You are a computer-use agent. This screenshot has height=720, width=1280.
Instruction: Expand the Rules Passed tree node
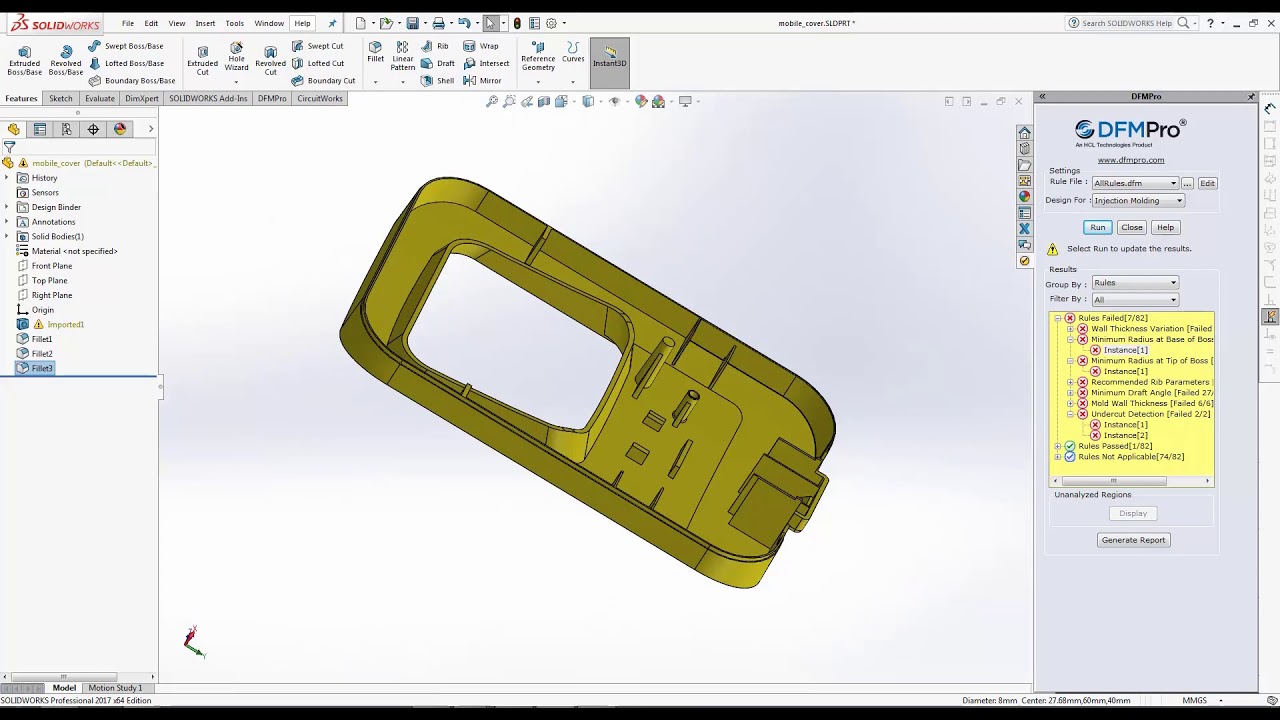tap(1057, 446)
